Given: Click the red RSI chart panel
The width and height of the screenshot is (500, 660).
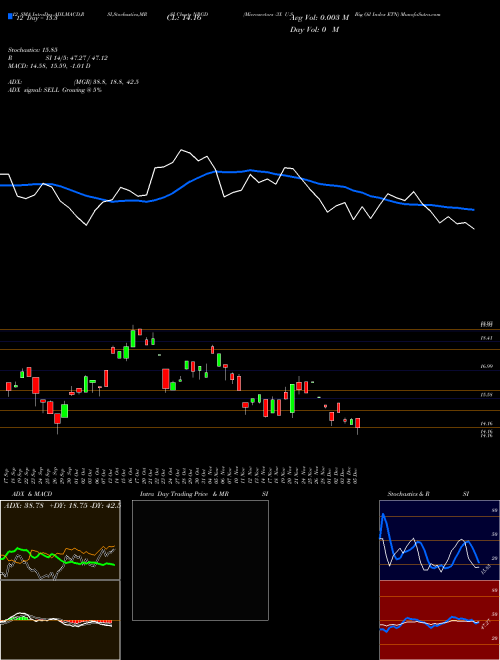Looking at the screenshot, I should (x=439, y=620).
